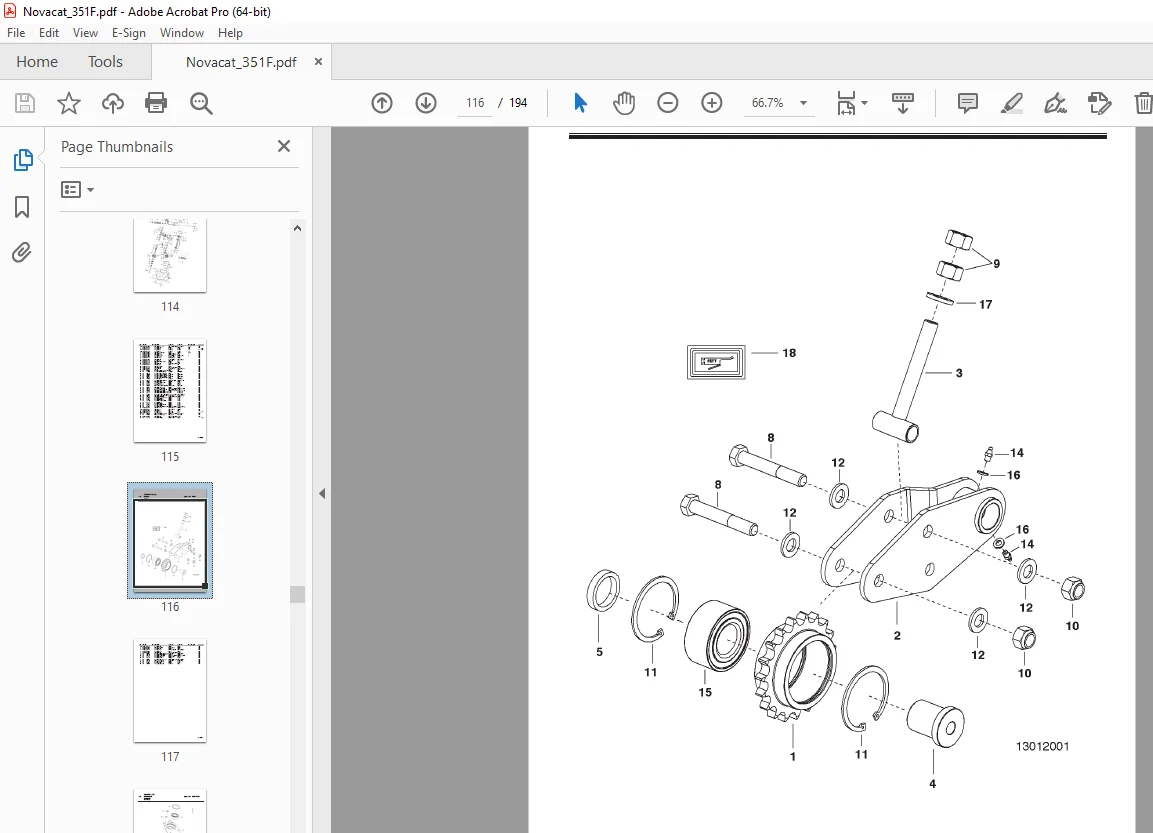This screenshot has height=833, width=1153.
Task: Open the View menu
Action: [x=85, y=33]
